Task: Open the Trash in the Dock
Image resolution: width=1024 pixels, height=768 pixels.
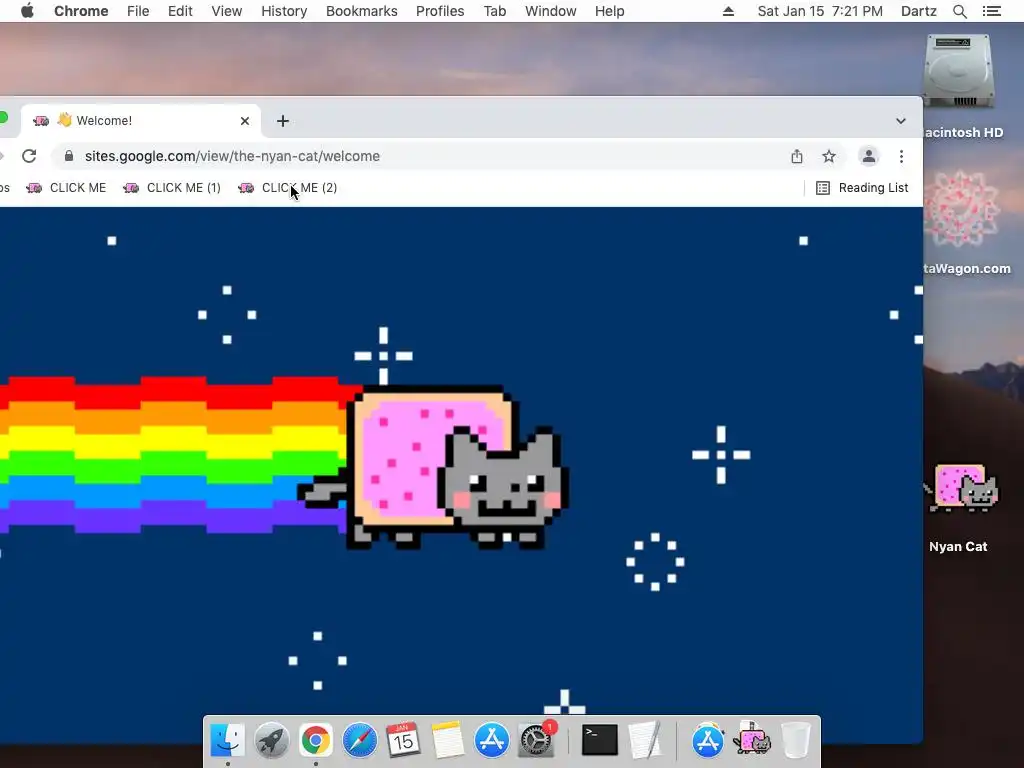Action: pyautogui.click(x=795, y=741)
